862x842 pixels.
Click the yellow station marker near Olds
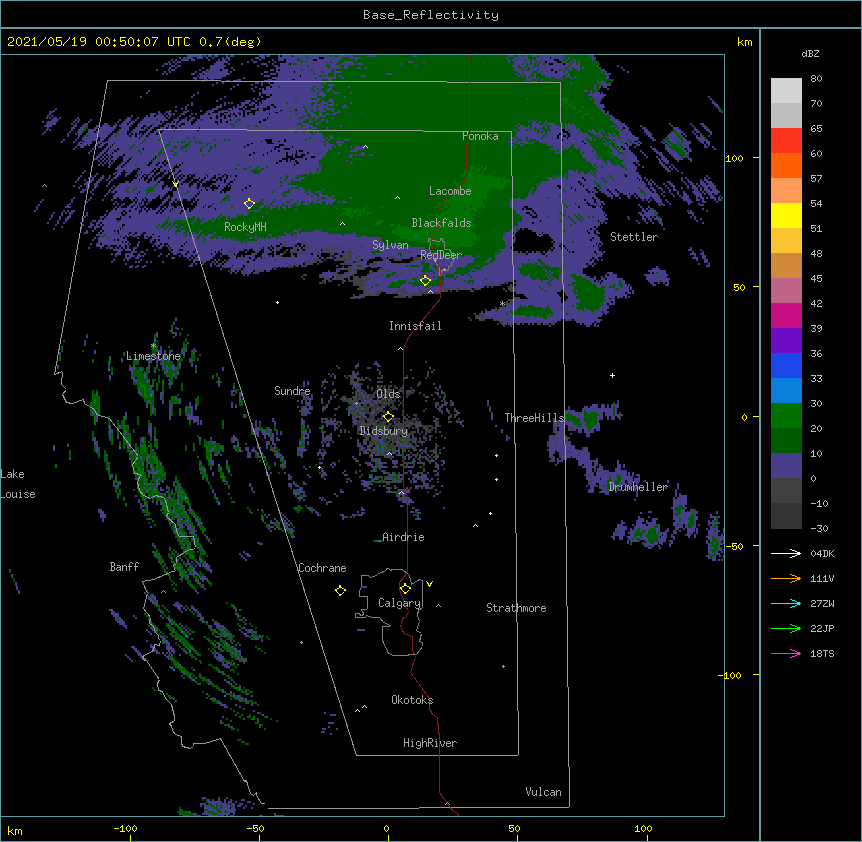click(x=388, y=417)
